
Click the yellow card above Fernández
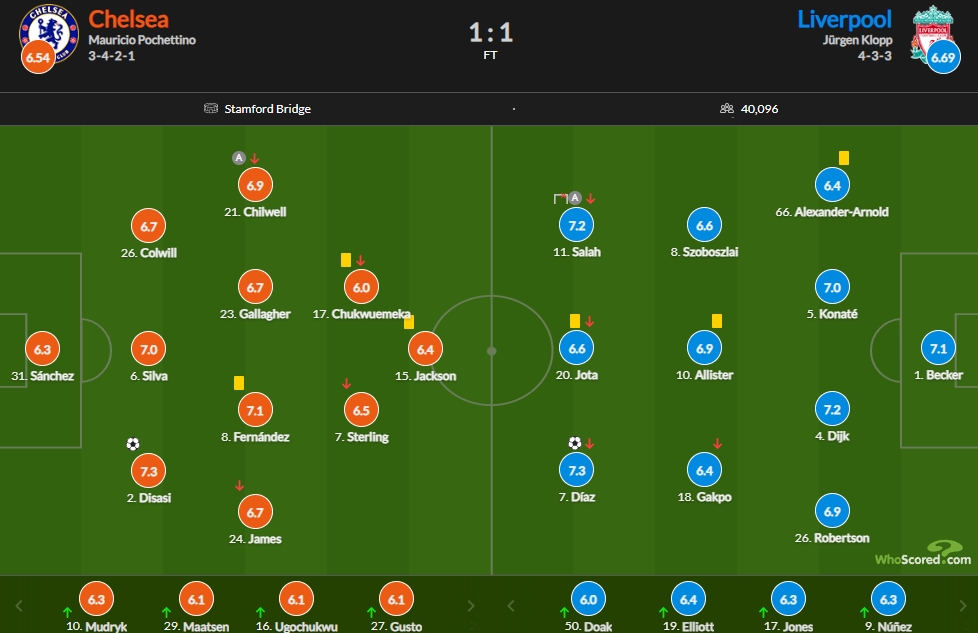point(239,383)
